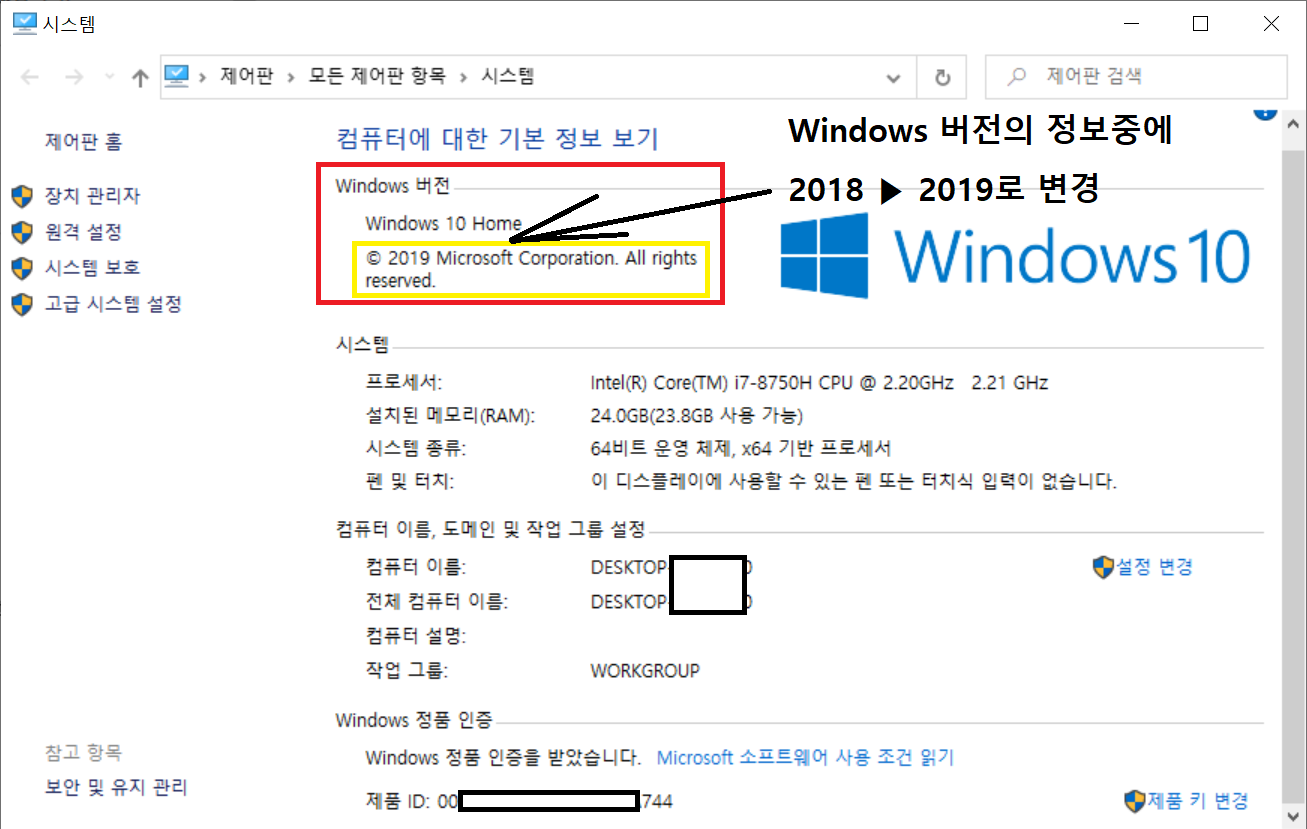Open 장치 관리자 link
The height and width of the screenshot is (829, 1307).
[x=92, y=196]
